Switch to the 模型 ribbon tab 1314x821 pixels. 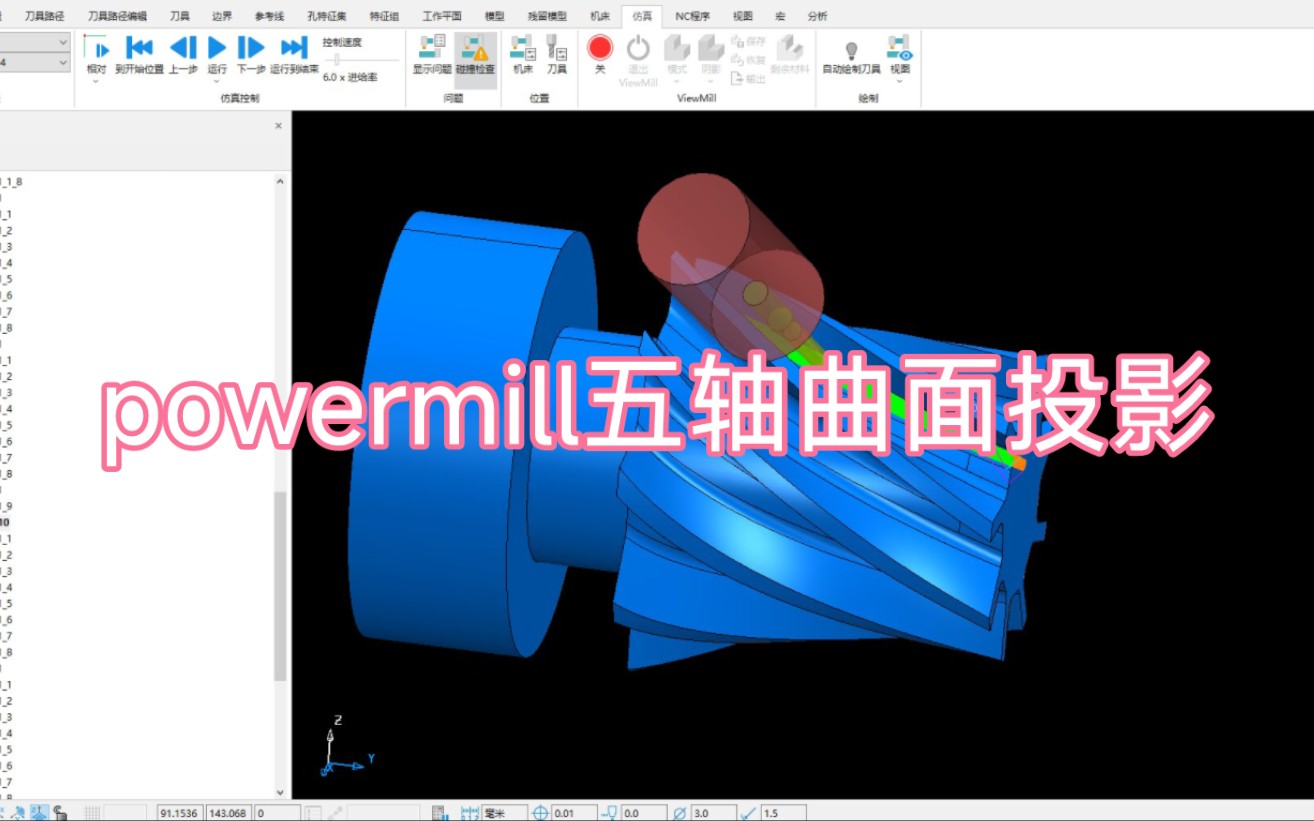[x=495, y=16]
